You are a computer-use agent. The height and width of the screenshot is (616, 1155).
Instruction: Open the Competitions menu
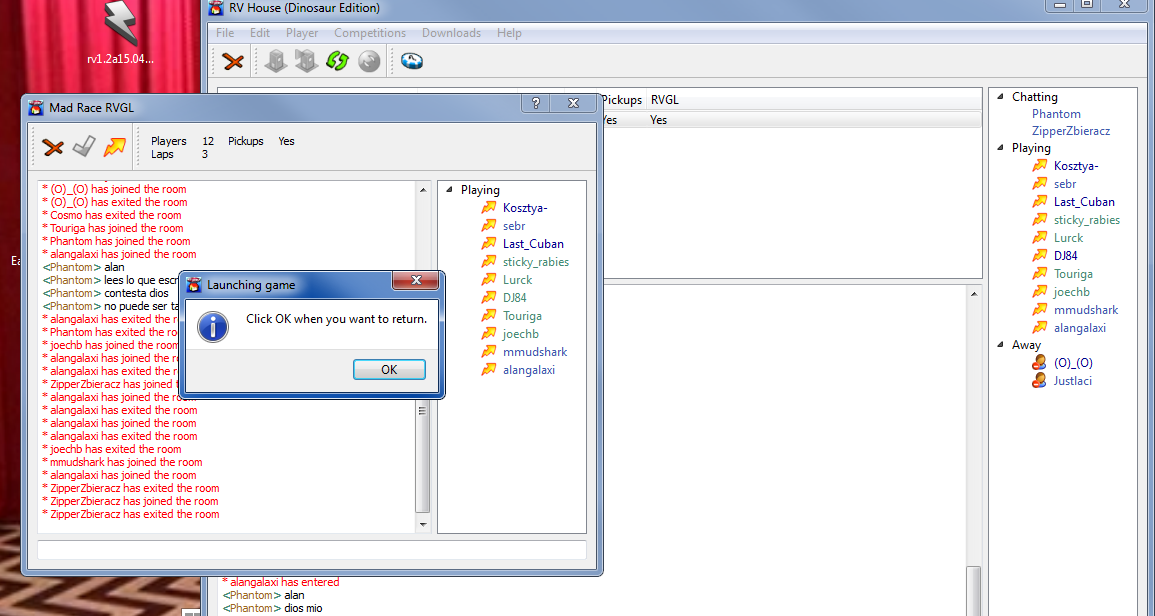pos(370,33)
